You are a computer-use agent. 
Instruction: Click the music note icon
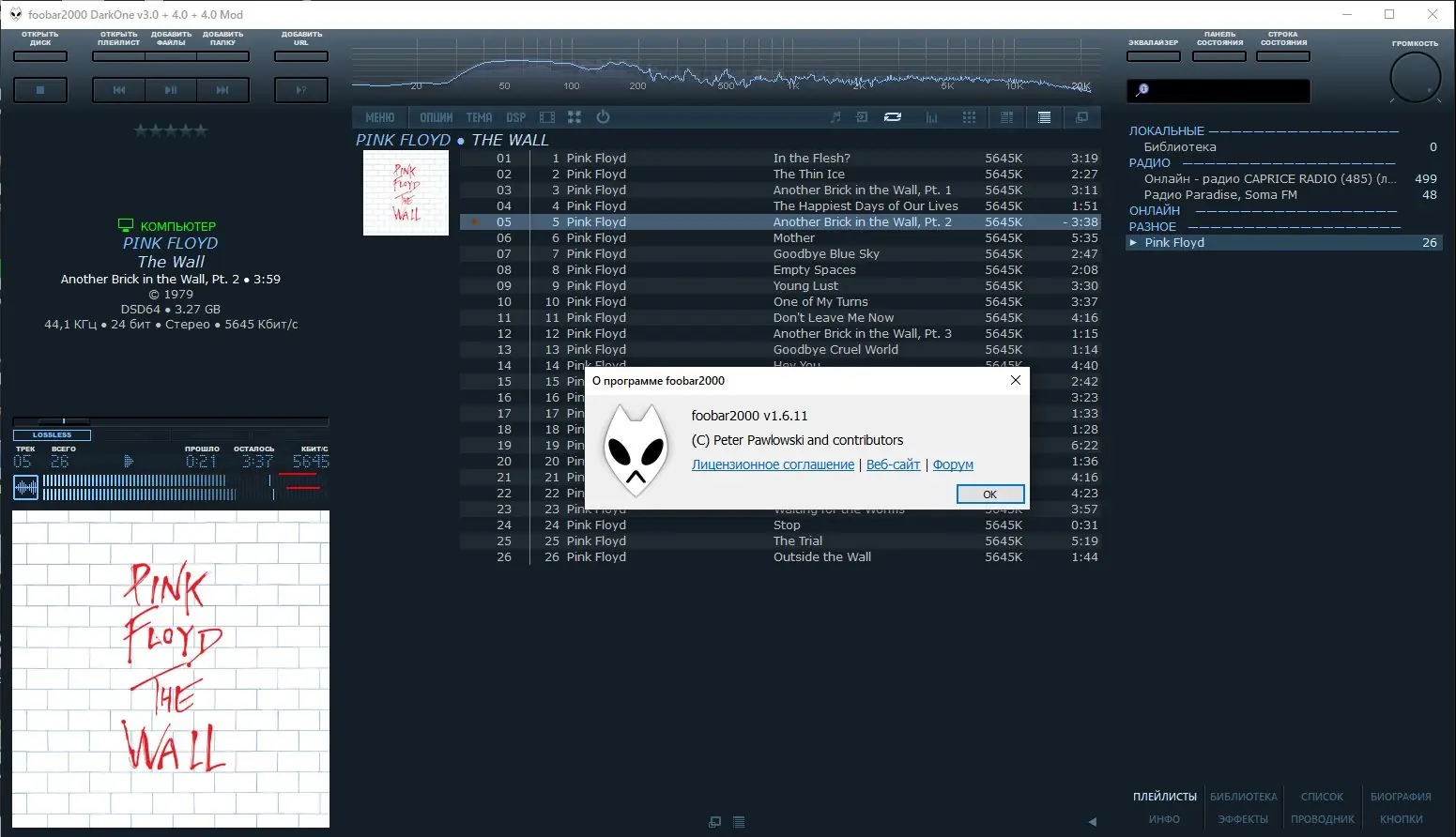click(x=835, y=117)
